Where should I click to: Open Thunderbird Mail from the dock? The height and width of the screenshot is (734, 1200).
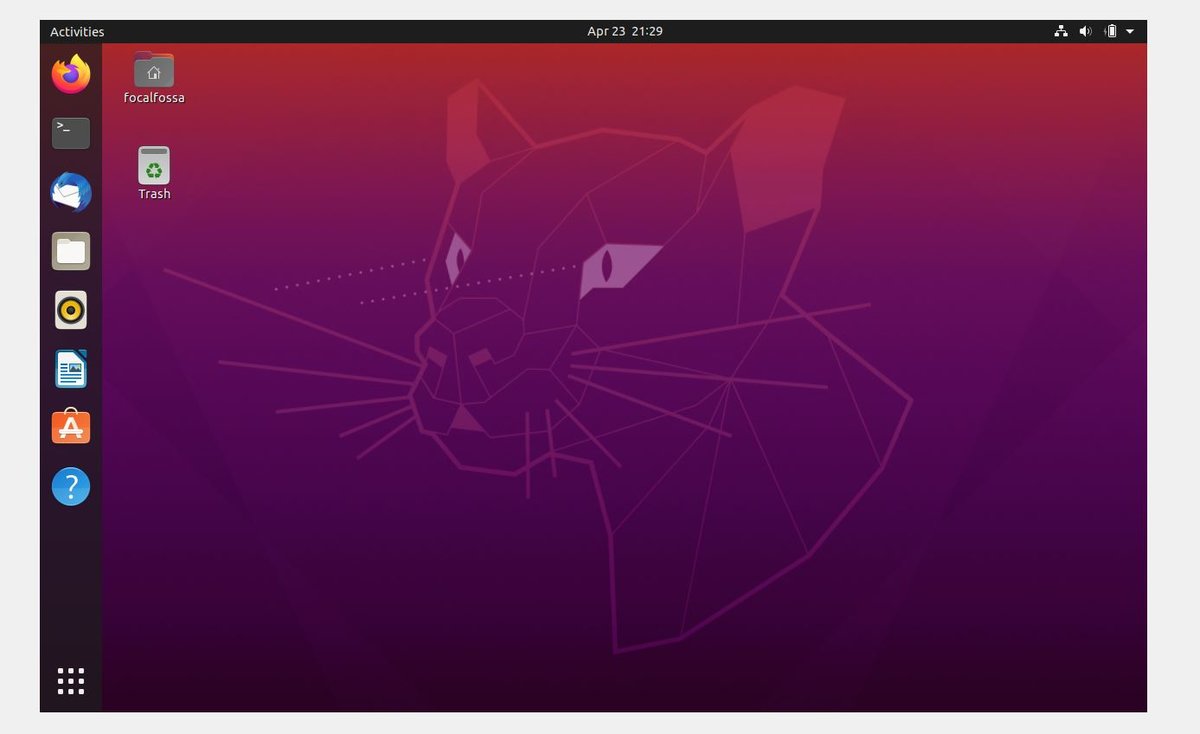[x=70, y=191]
